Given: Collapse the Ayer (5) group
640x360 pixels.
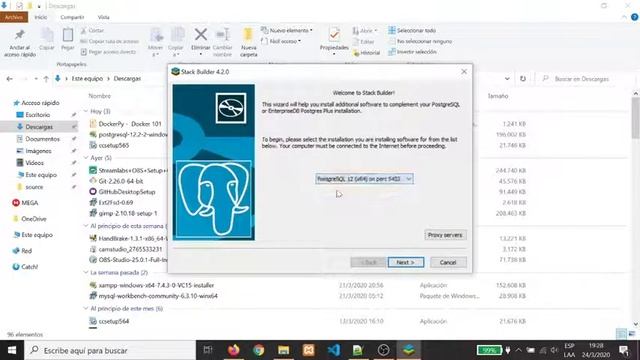Looking at the screenshot, I should [x=86, y=158].
